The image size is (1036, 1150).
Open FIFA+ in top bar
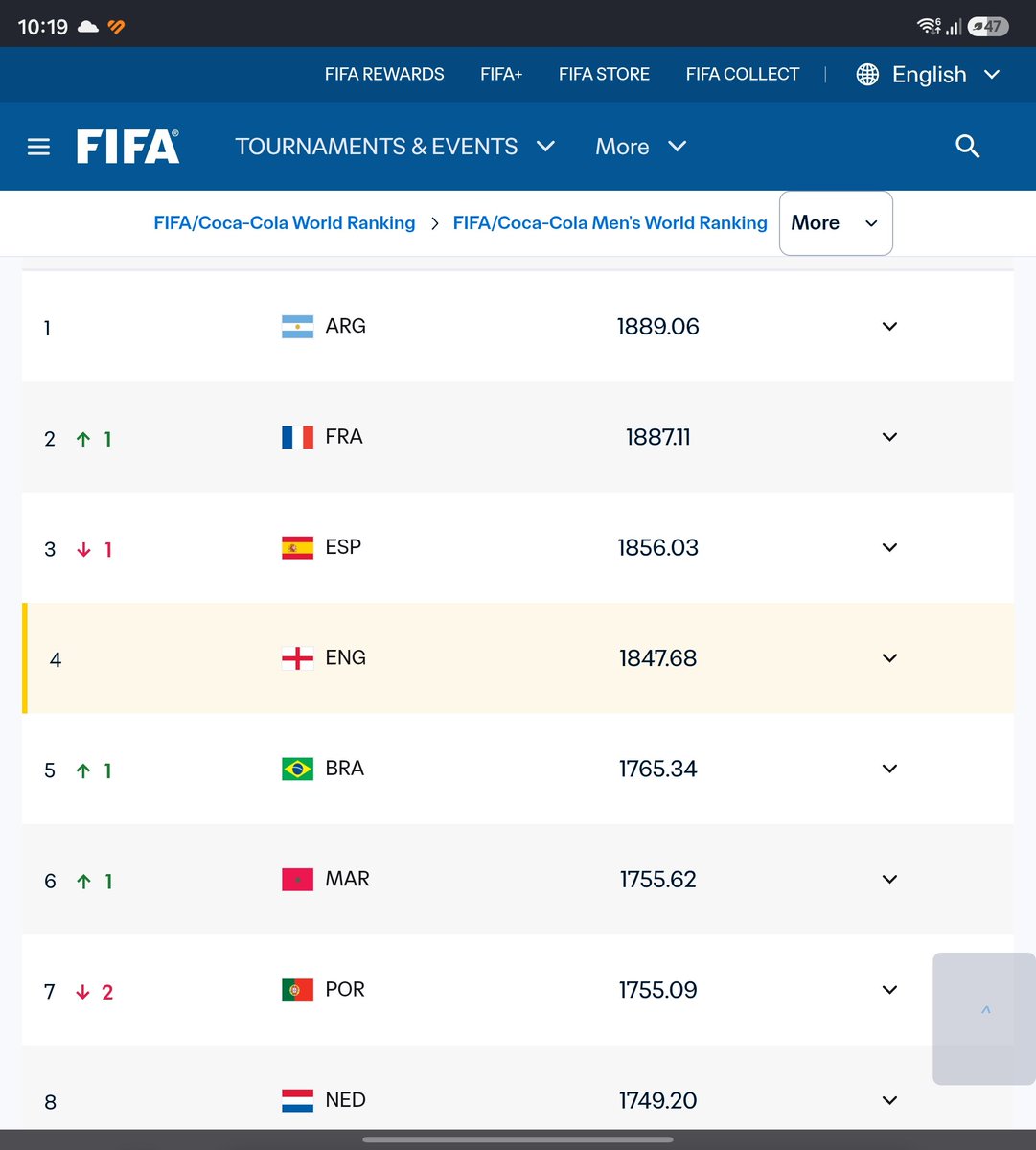[501, 74]
